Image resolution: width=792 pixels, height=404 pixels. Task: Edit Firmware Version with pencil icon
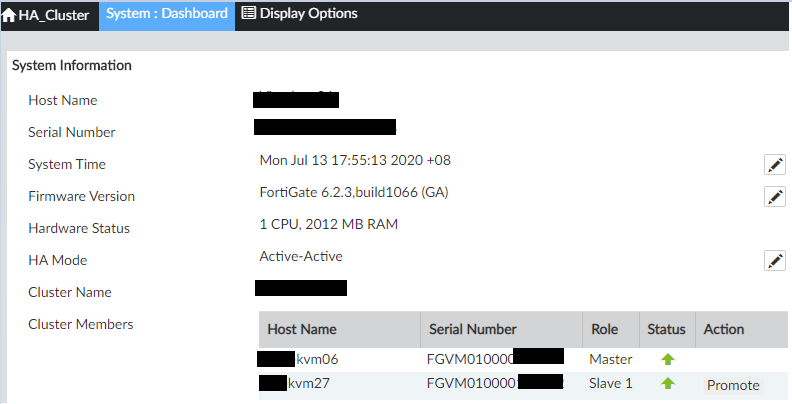coord(774,197)
